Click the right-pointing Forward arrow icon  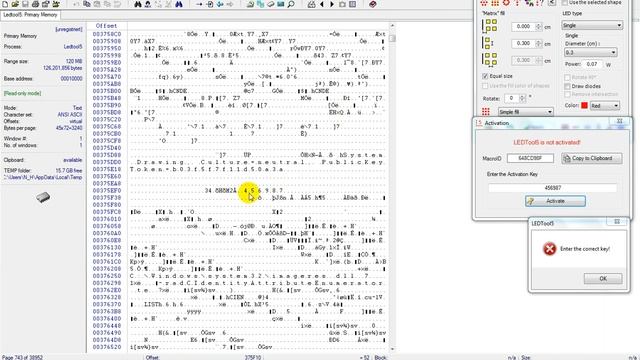(332, 4)
